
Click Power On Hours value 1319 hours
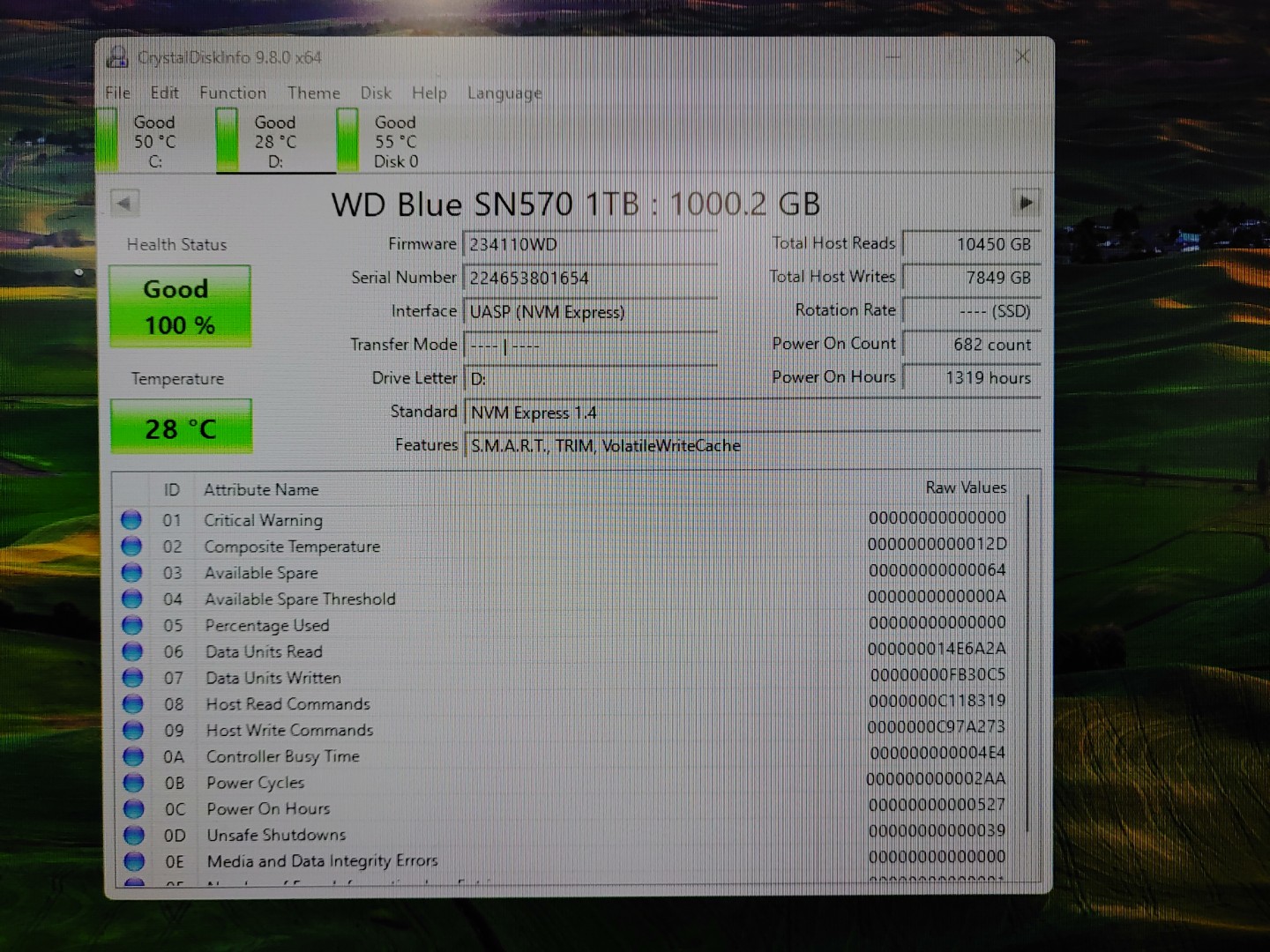pyautogui.click(x=972, y=377)
